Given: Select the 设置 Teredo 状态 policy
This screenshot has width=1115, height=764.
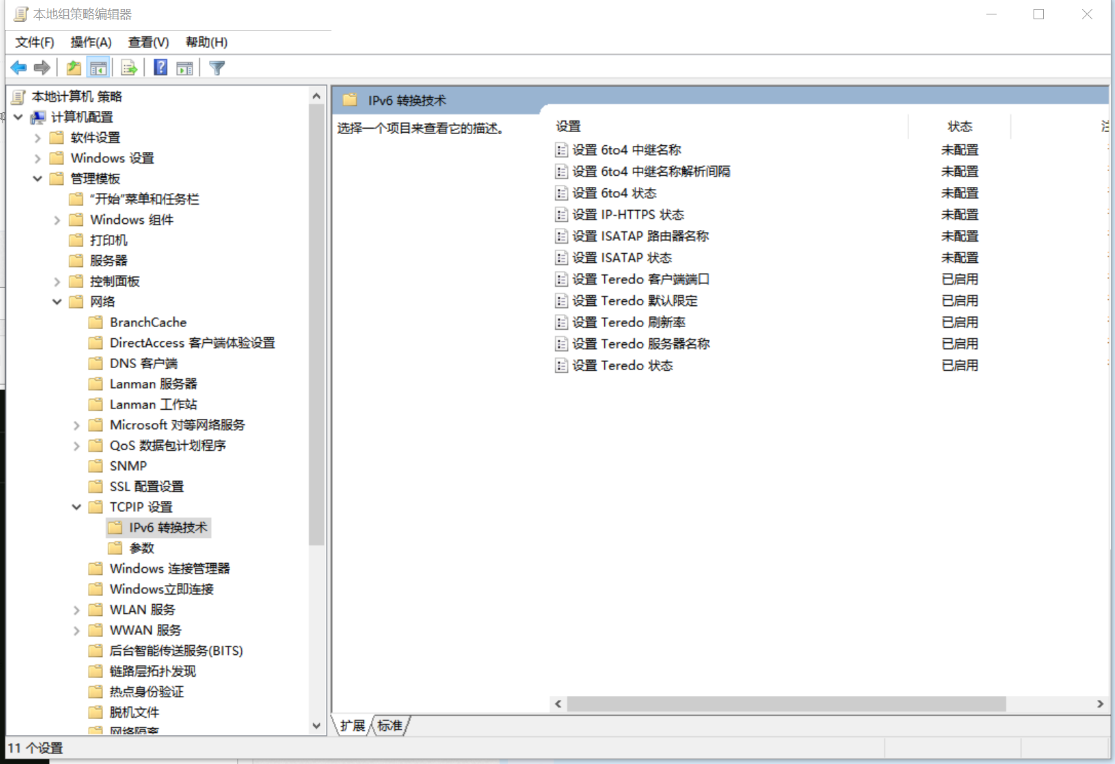Looking at the screenshot, I should (x=622, y=366).
